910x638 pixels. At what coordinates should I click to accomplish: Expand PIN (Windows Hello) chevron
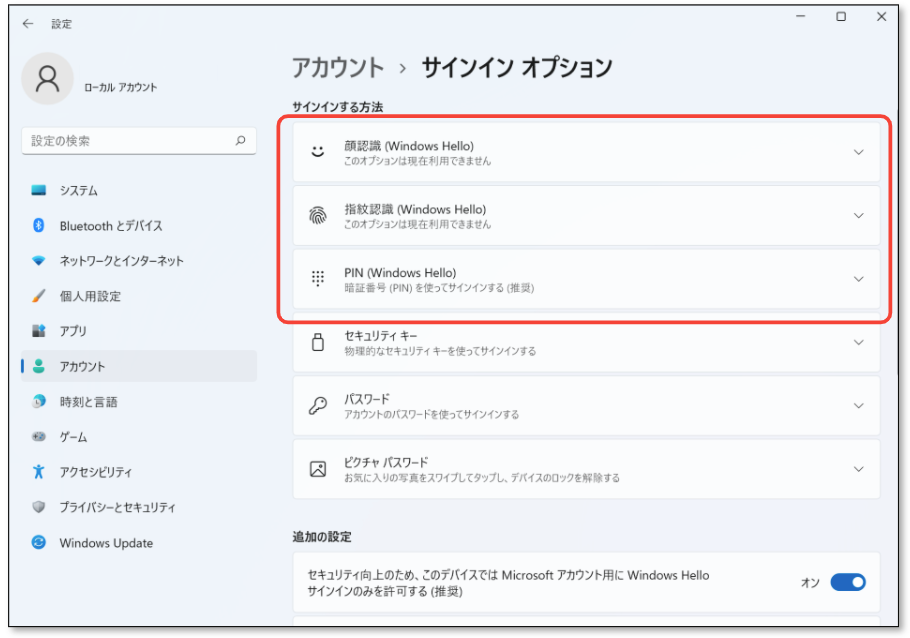(858, 279)
